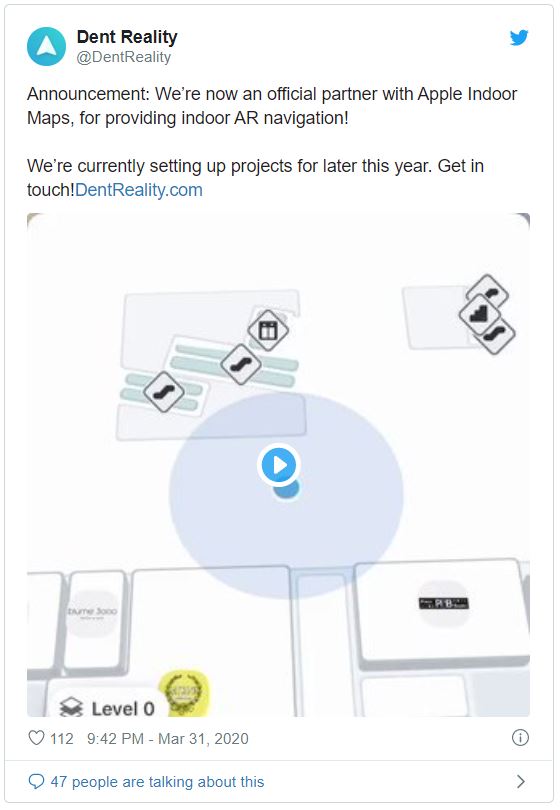This screenshot has height=810, width=560.
Task: Select the stairs icon on the map
Action: click(x=479, y=314)
